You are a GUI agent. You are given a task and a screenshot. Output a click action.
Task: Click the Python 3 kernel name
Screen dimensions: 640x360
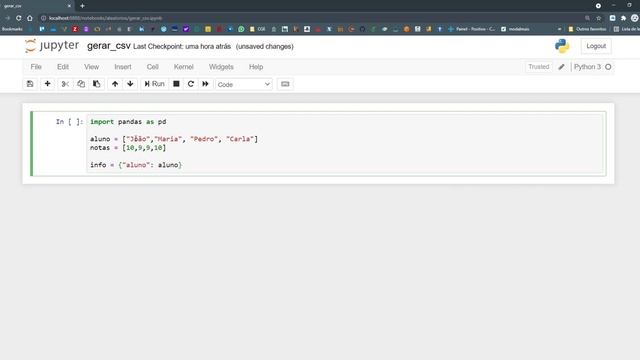coord(587,67)
